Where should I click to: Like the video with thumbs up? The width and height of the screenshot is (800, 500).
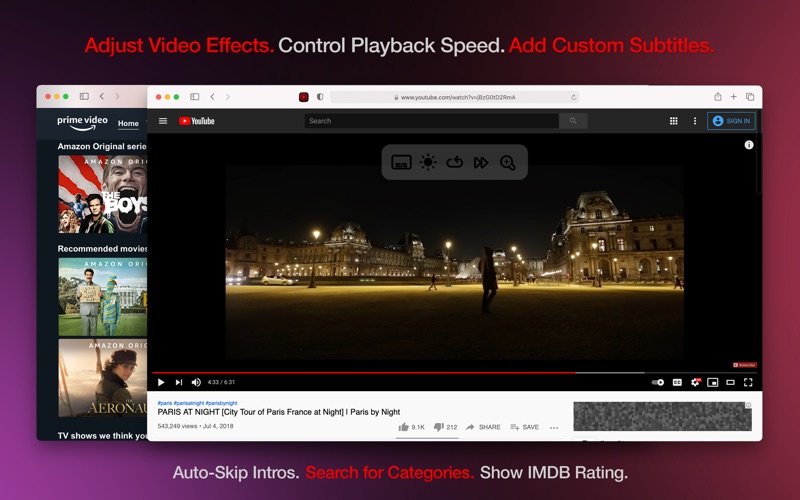pyautogui.click(x=411, y=427)
